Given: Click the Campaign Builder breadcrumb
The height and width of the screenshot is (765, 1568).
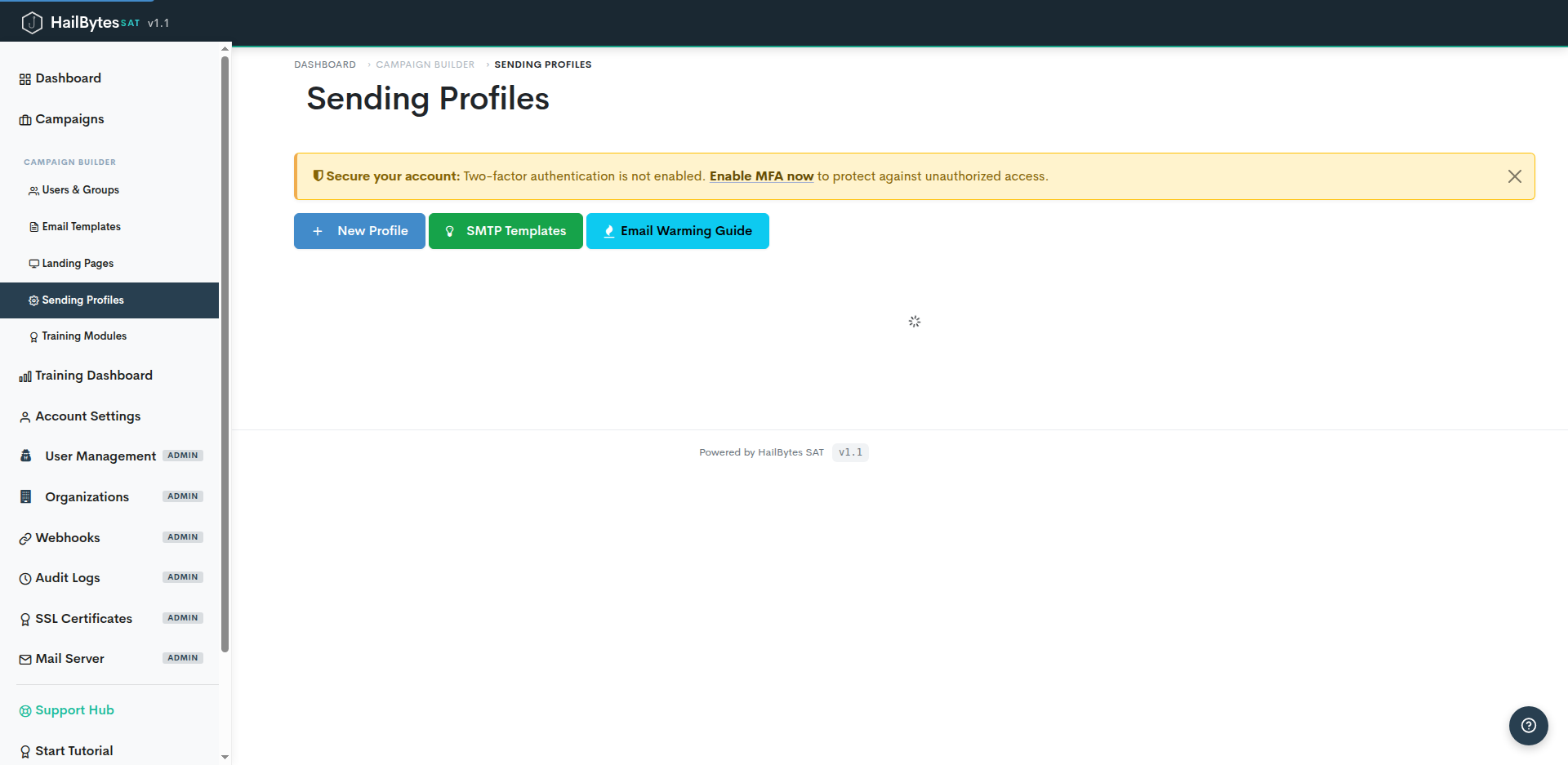Looking at the screenshot, I should [x=425, y=64].
